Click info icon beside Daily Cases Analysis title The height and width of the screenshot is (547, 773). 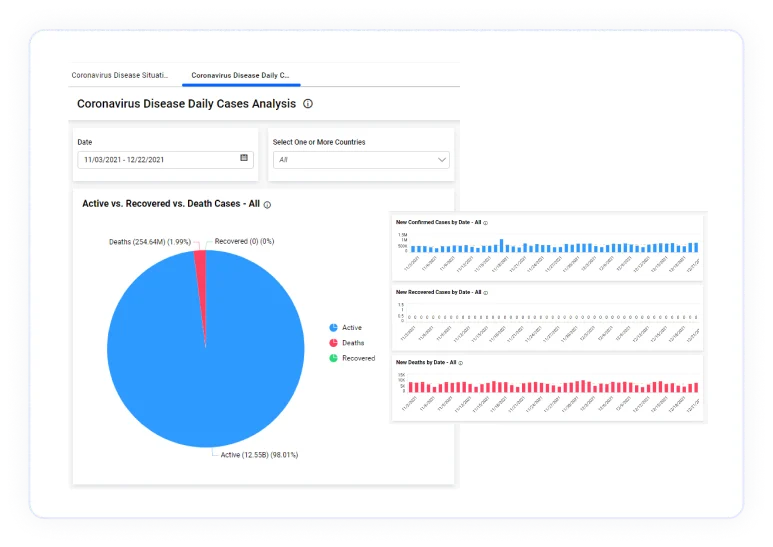(x=308, y=104)
